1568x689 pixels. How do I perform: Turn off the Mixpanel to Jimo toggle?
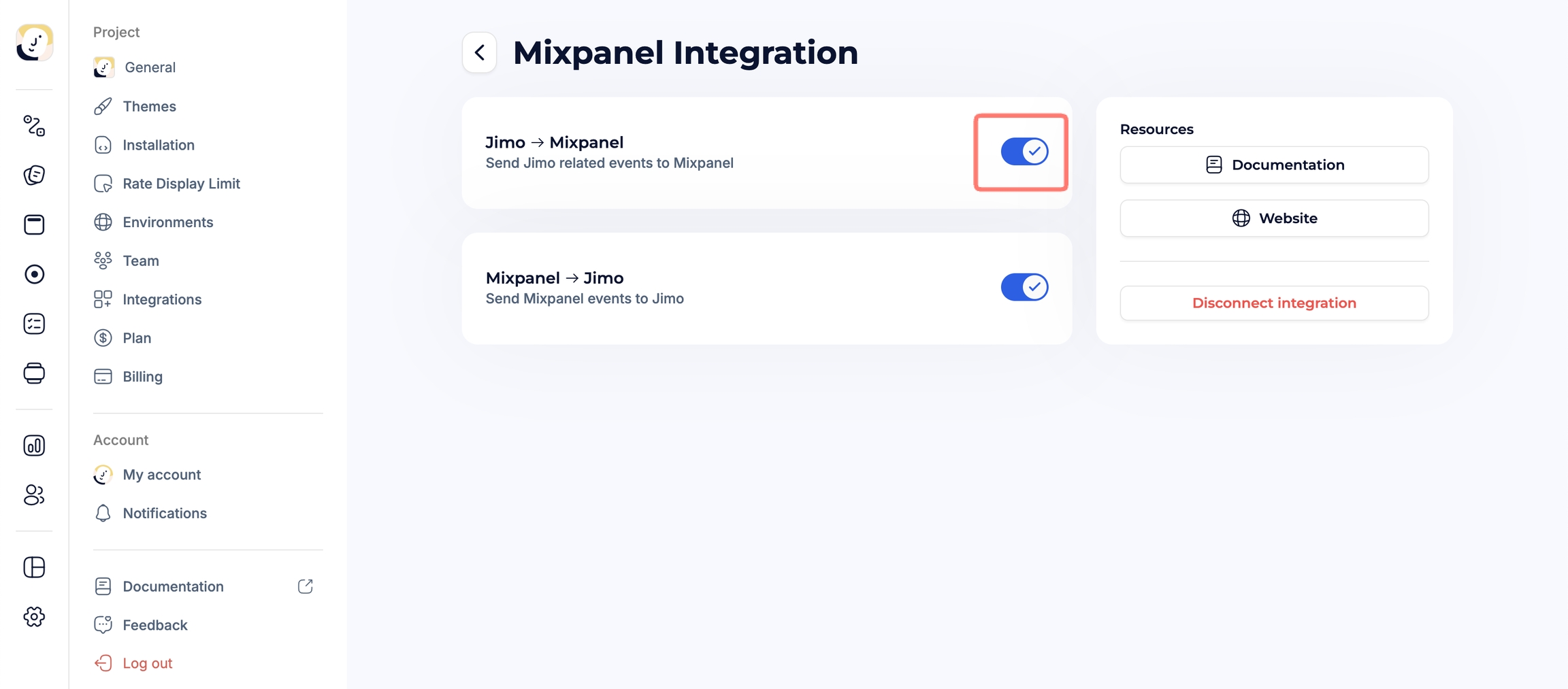click(x=1024, y=287)
